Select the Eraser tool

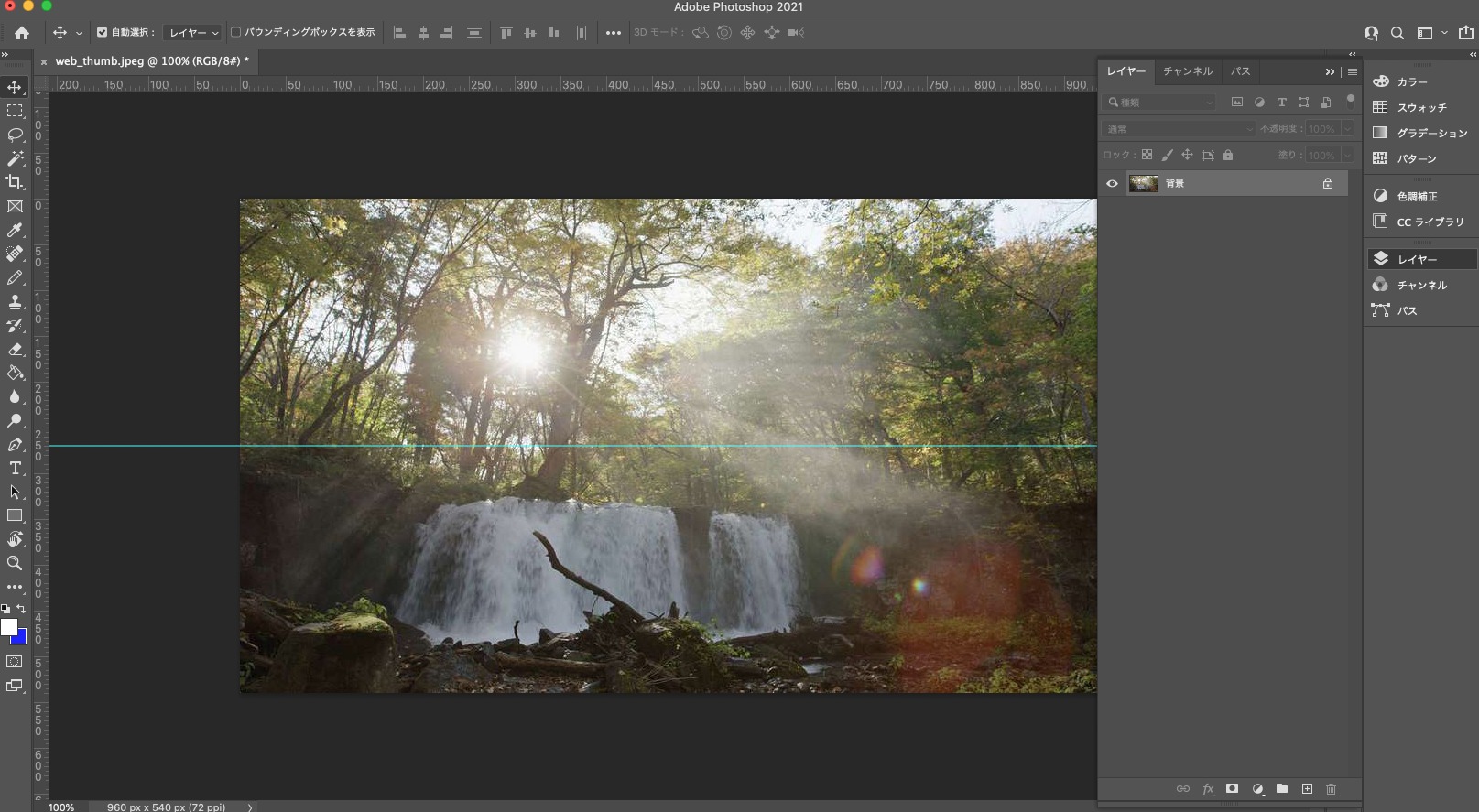[x=15, y=350]
